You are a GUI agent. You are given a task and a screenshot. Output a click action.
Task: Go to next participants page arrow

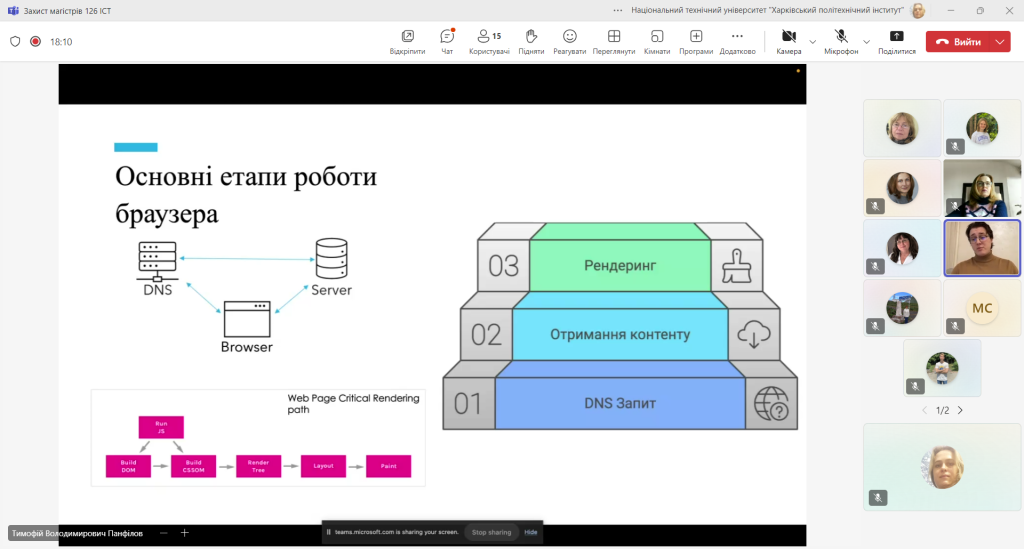pos(960,410)
